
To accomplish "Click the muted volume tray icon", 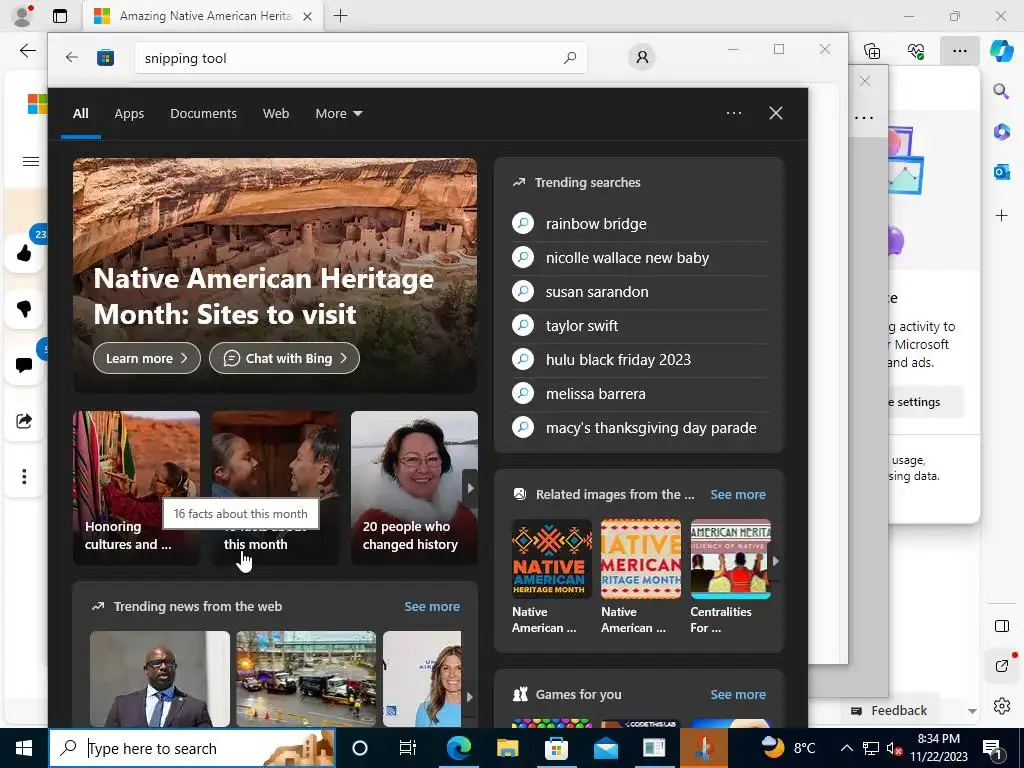I will point(894,749).
